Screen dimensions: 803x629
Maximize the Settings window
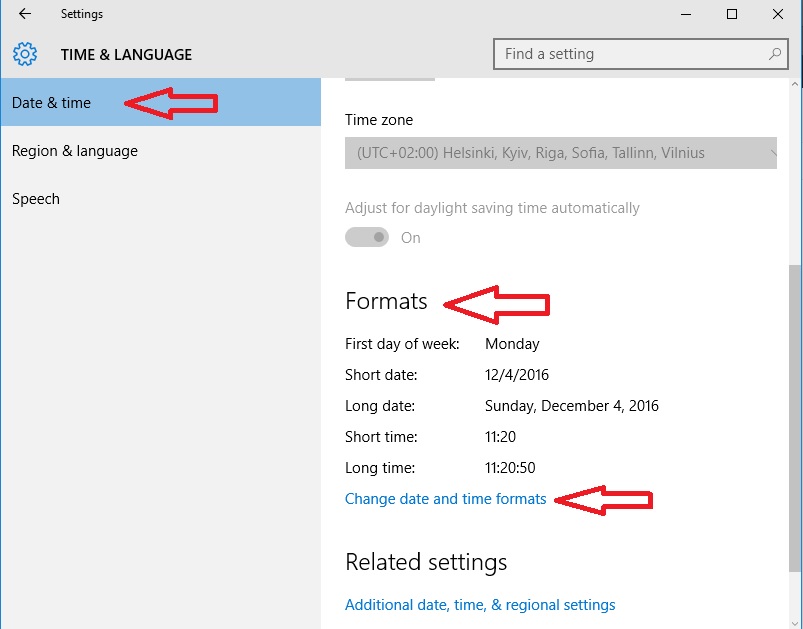coord(732,14)
